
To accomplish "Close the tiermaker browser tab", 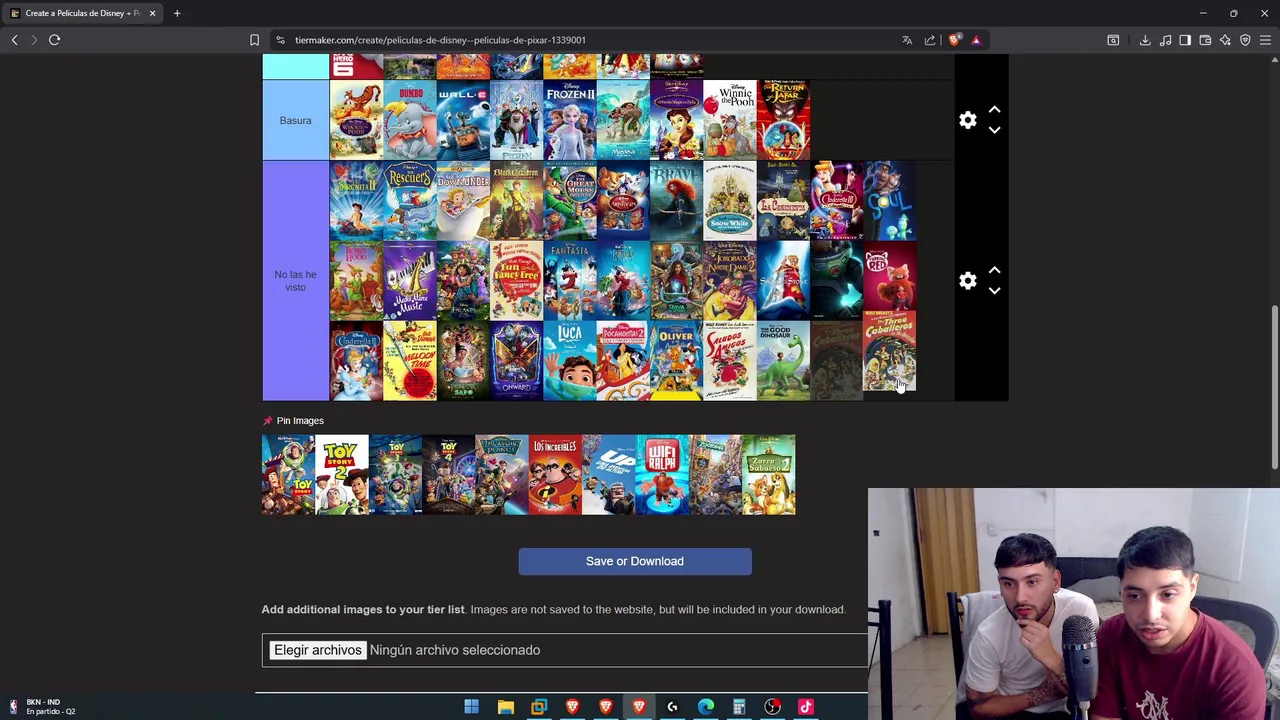I will pyautogui.click(x=152, y=13).
